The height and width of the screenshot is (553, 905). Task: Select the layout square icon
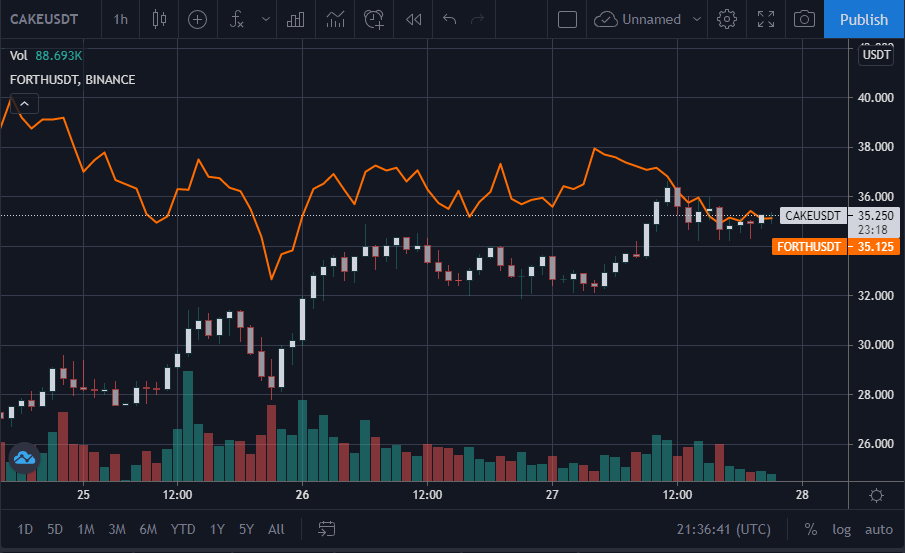click(567, 20)
